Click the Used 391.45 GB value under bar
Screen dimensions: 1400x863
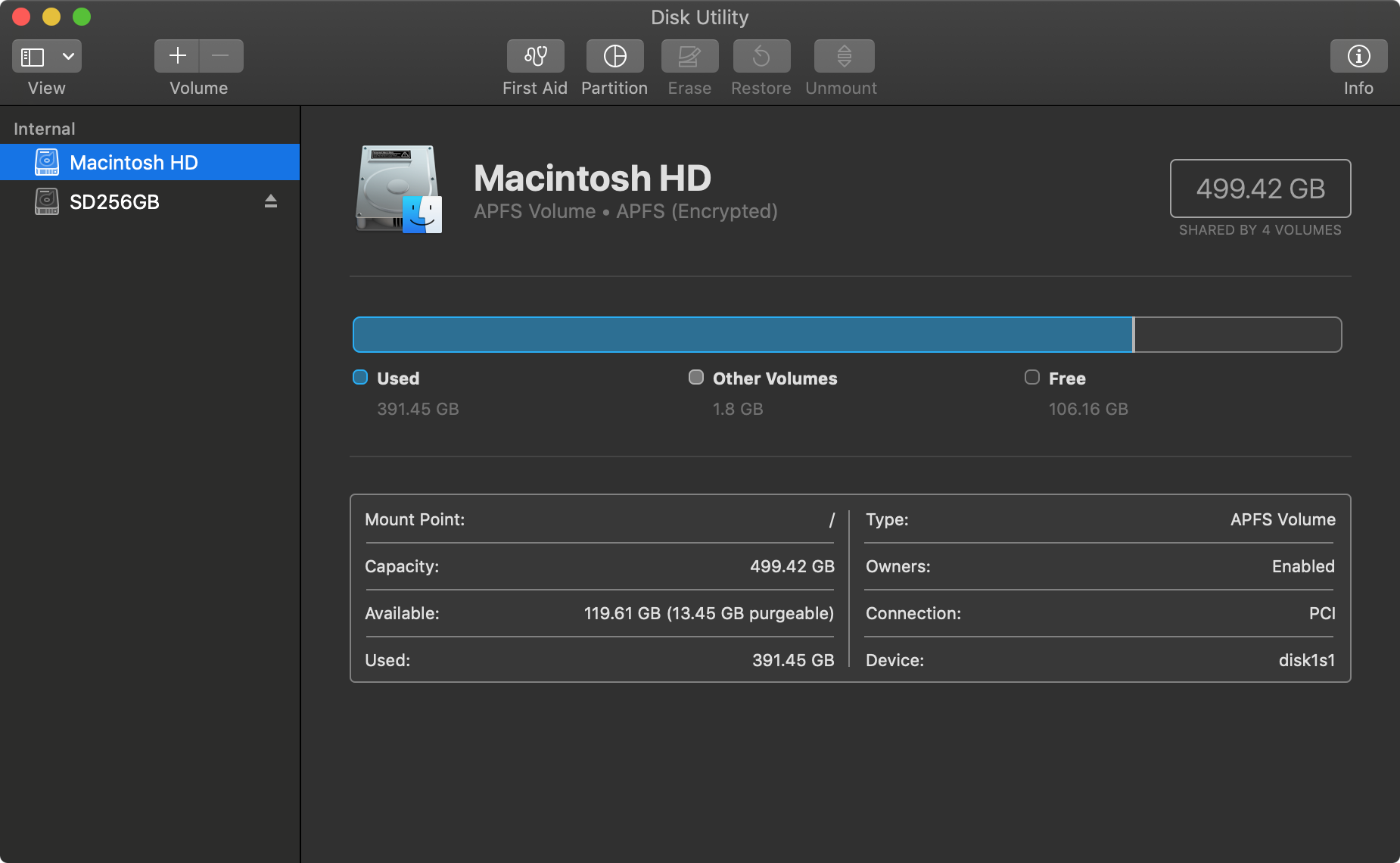418,409
